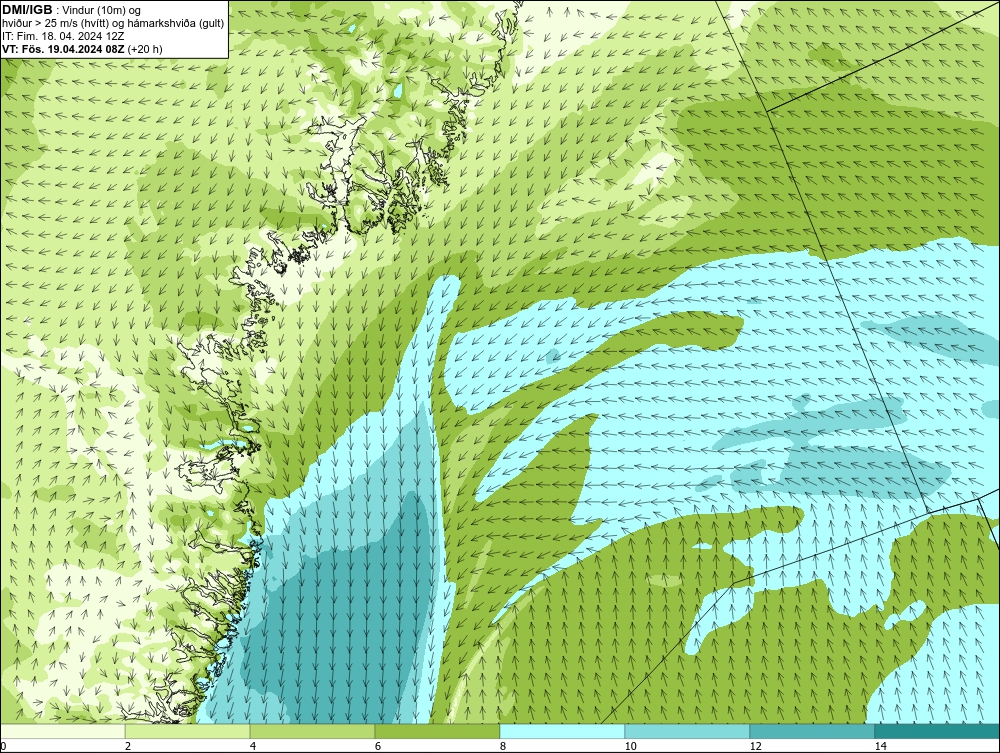Click the '8' label on the legend scale
This screenshot has height=753, width=1000.
tap(503, 746)
